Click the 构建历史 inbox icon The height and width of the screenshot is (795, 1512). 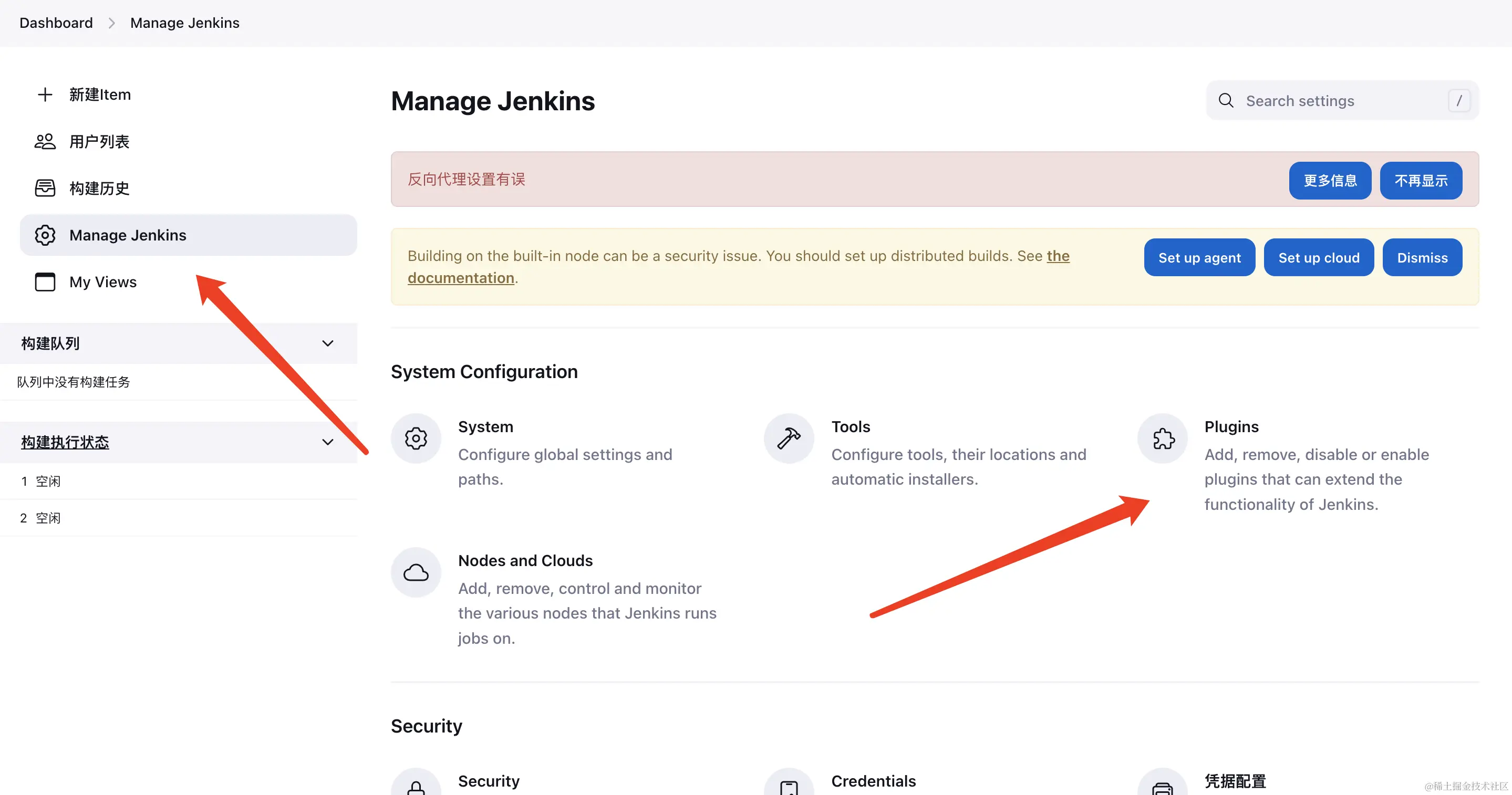[45, 189]
